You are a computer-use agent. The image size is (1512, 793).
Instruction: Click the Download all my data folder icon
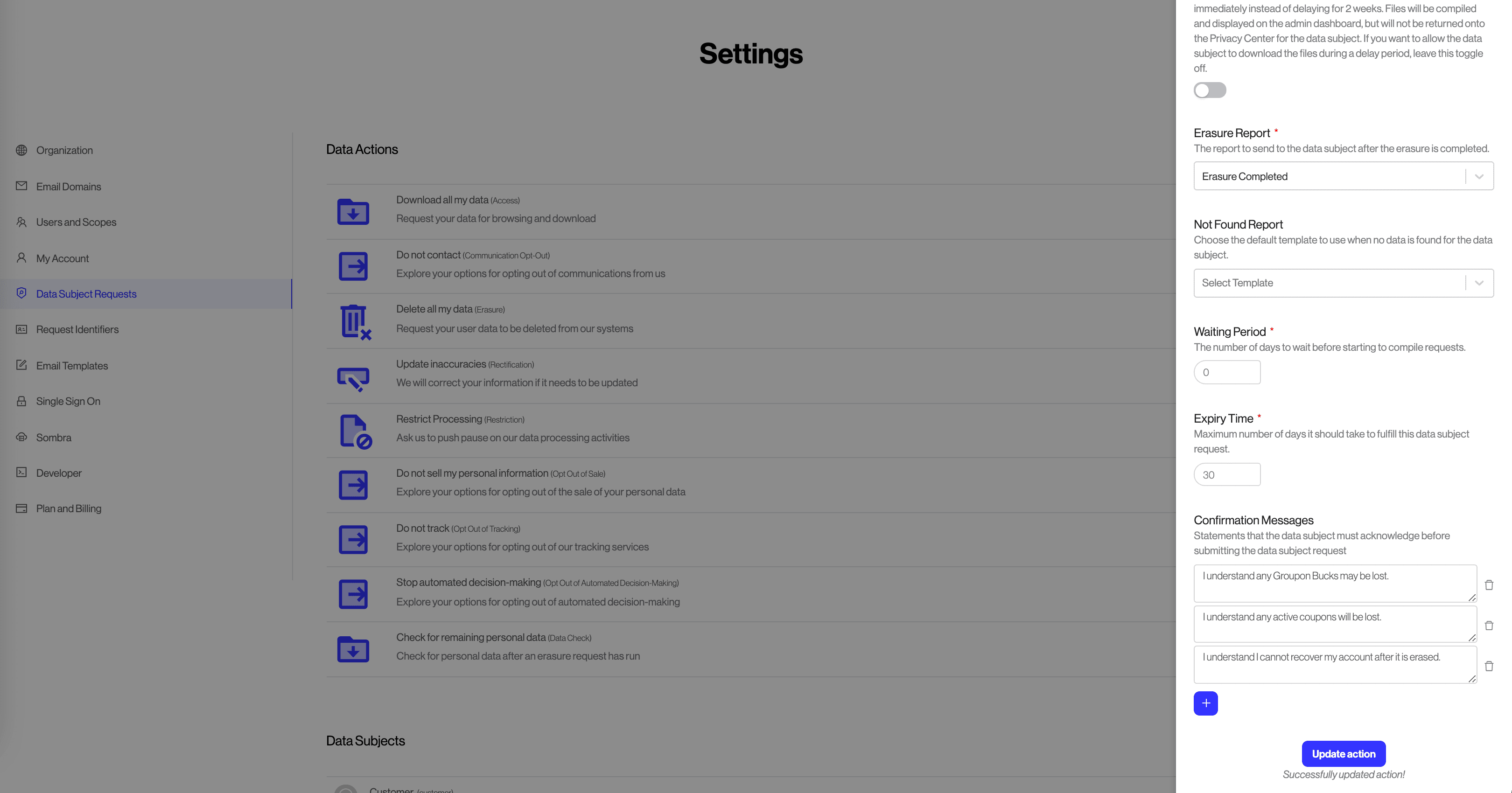pyautogui.click(x=353, y=212)
